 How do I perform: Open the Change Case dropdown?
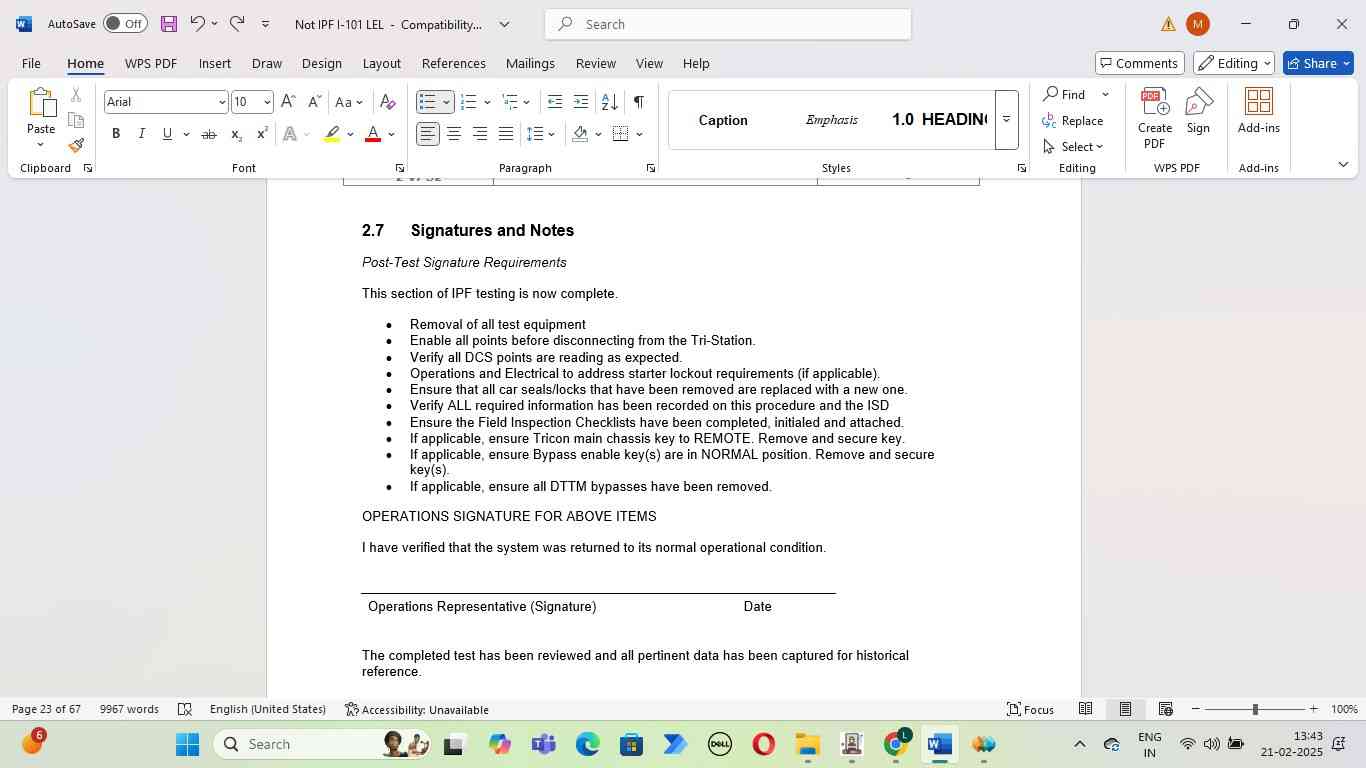tap(349, 102)
